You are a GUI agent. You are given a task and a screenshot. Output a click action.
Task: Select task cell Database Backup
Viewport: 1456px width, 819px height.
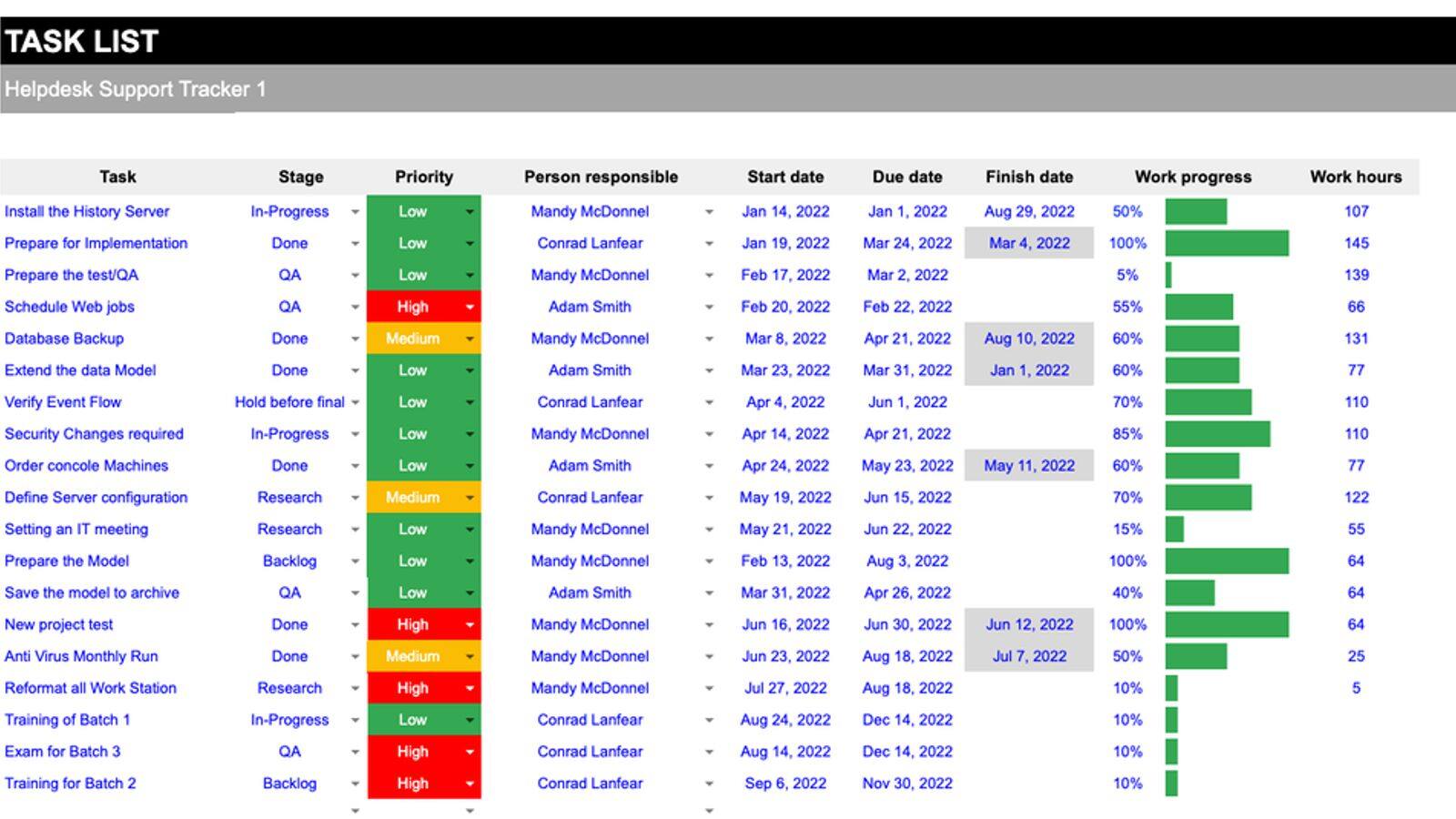click(64, 339)
